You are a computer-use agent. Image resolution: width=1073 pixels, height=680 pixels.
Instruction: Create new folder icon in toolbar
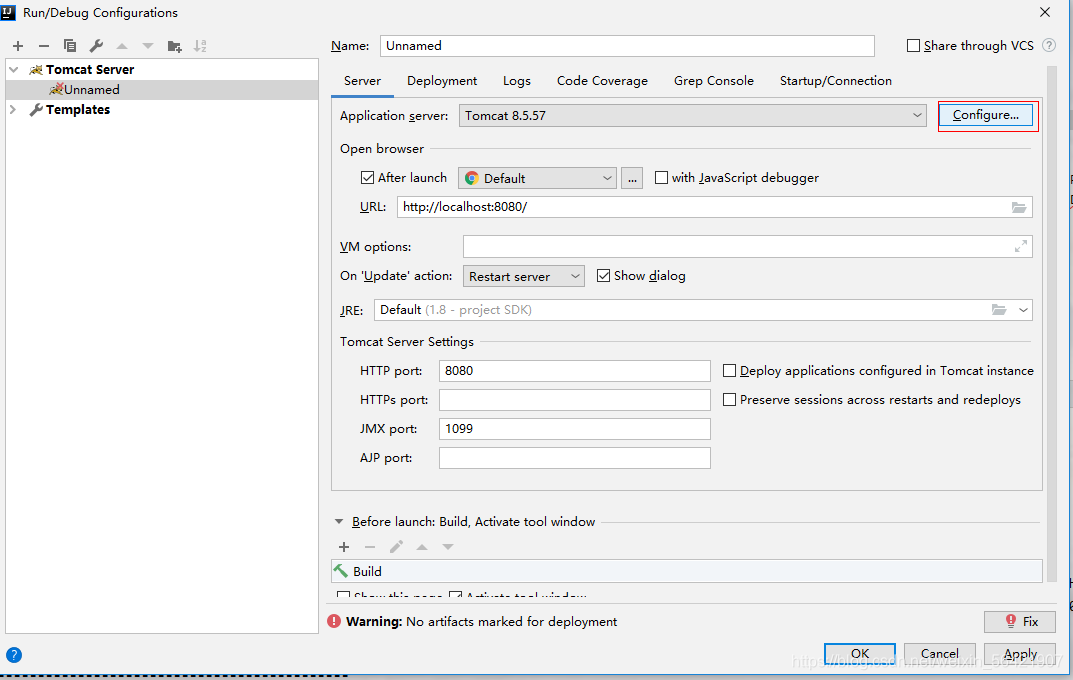174,46
